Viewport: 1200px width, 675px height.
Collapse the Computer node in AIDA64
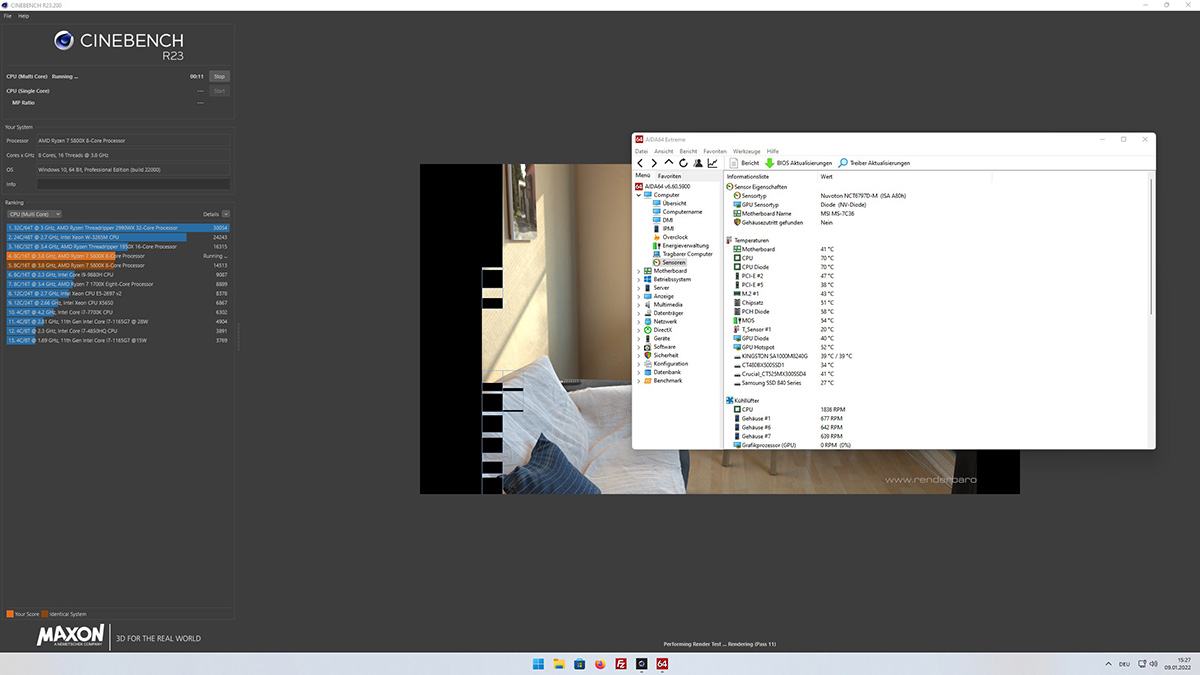639,195
